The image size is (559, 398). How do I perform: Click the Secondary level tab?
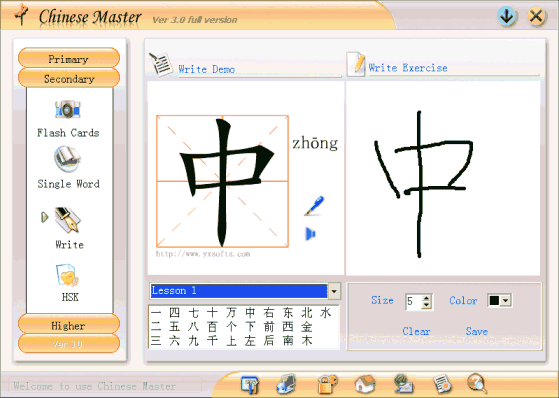pos(69,78)
